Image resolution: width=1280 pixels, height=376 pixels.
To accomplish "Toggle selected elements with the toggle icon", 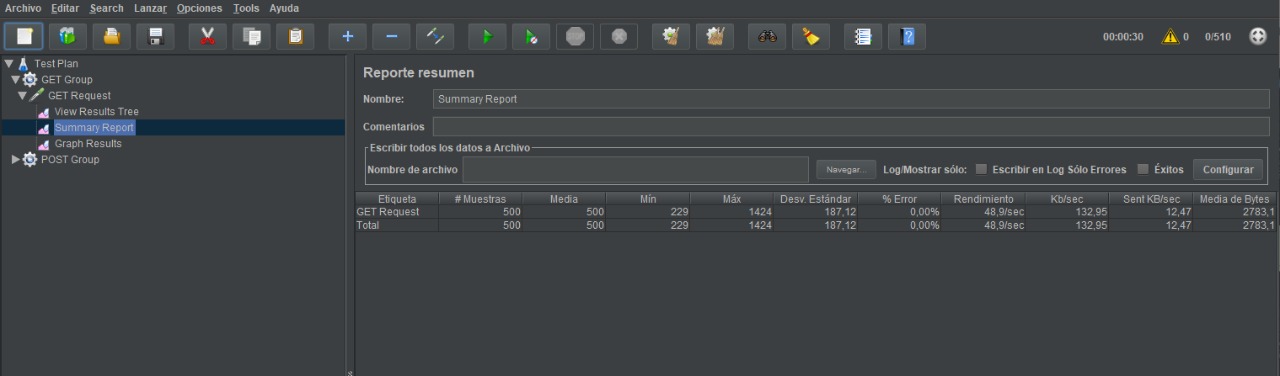I will tap(435, 36).
